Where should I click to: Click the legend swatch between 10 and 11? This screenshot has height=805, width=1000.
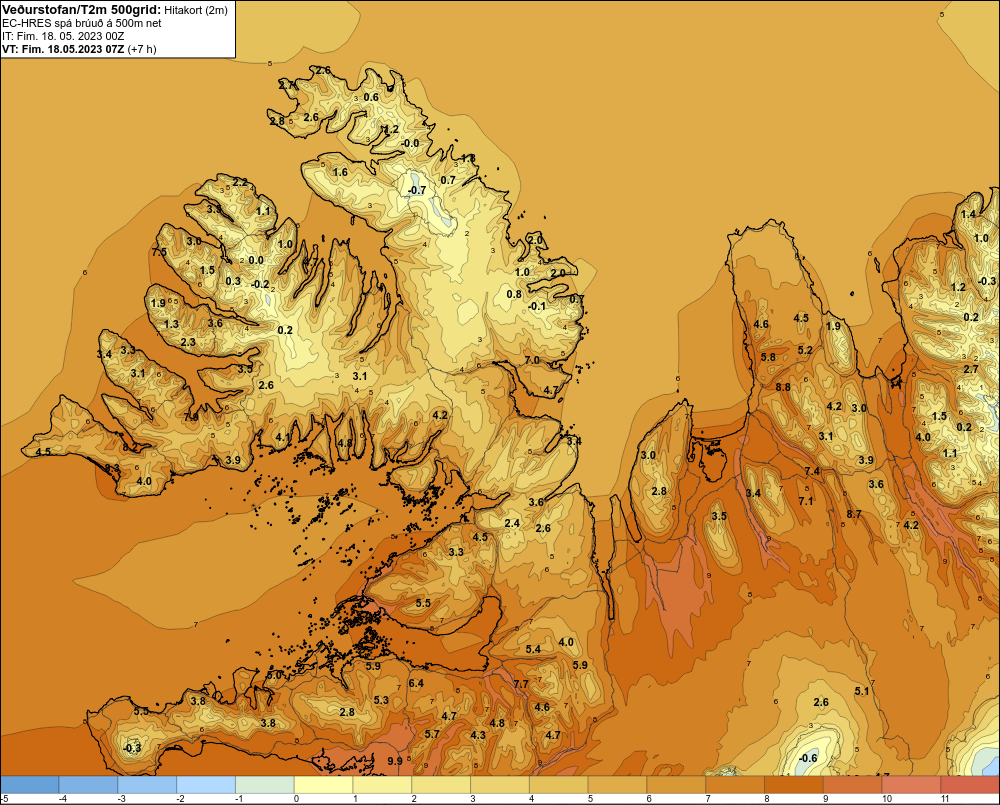911,784
